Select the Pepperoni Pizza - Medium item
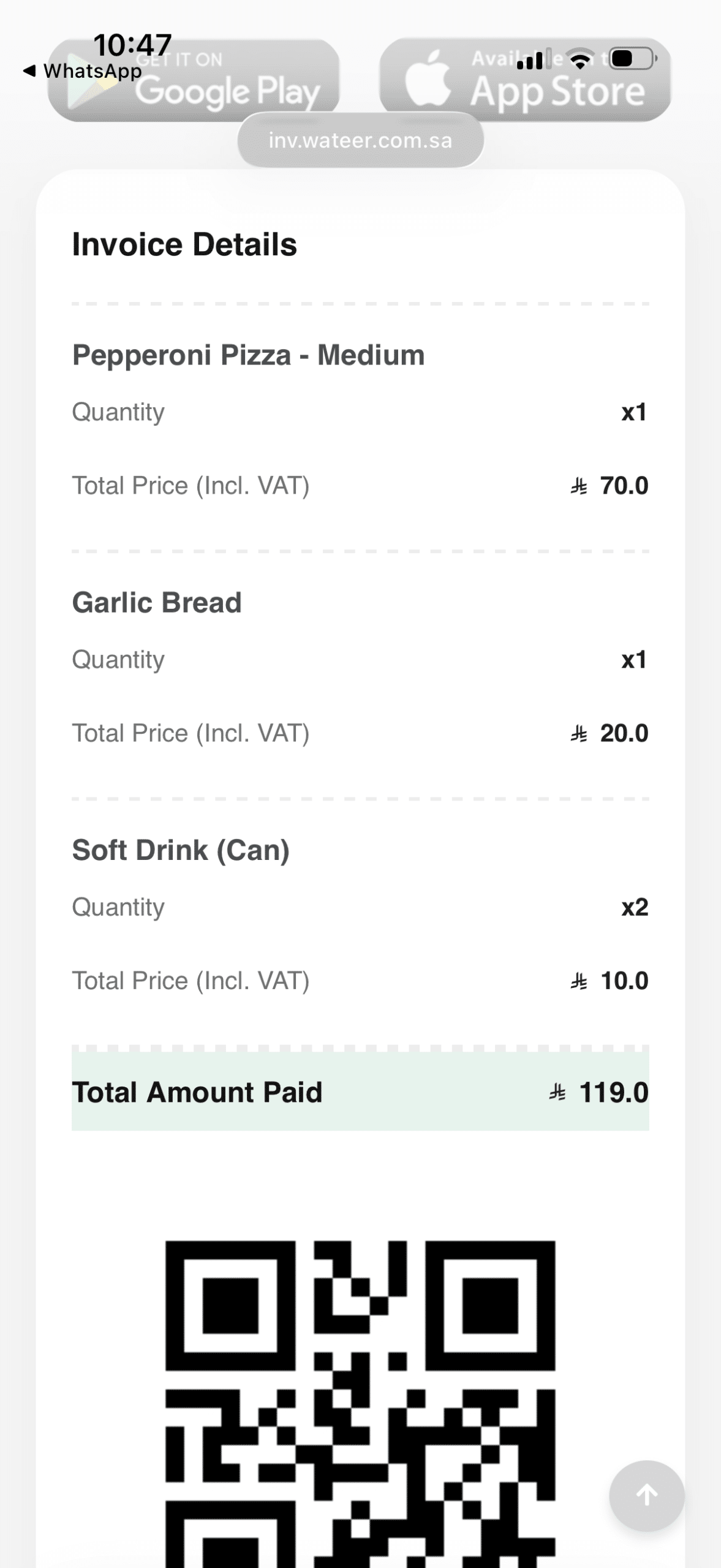This screenshot has height=1568, width=721. (x=248, y=355)
